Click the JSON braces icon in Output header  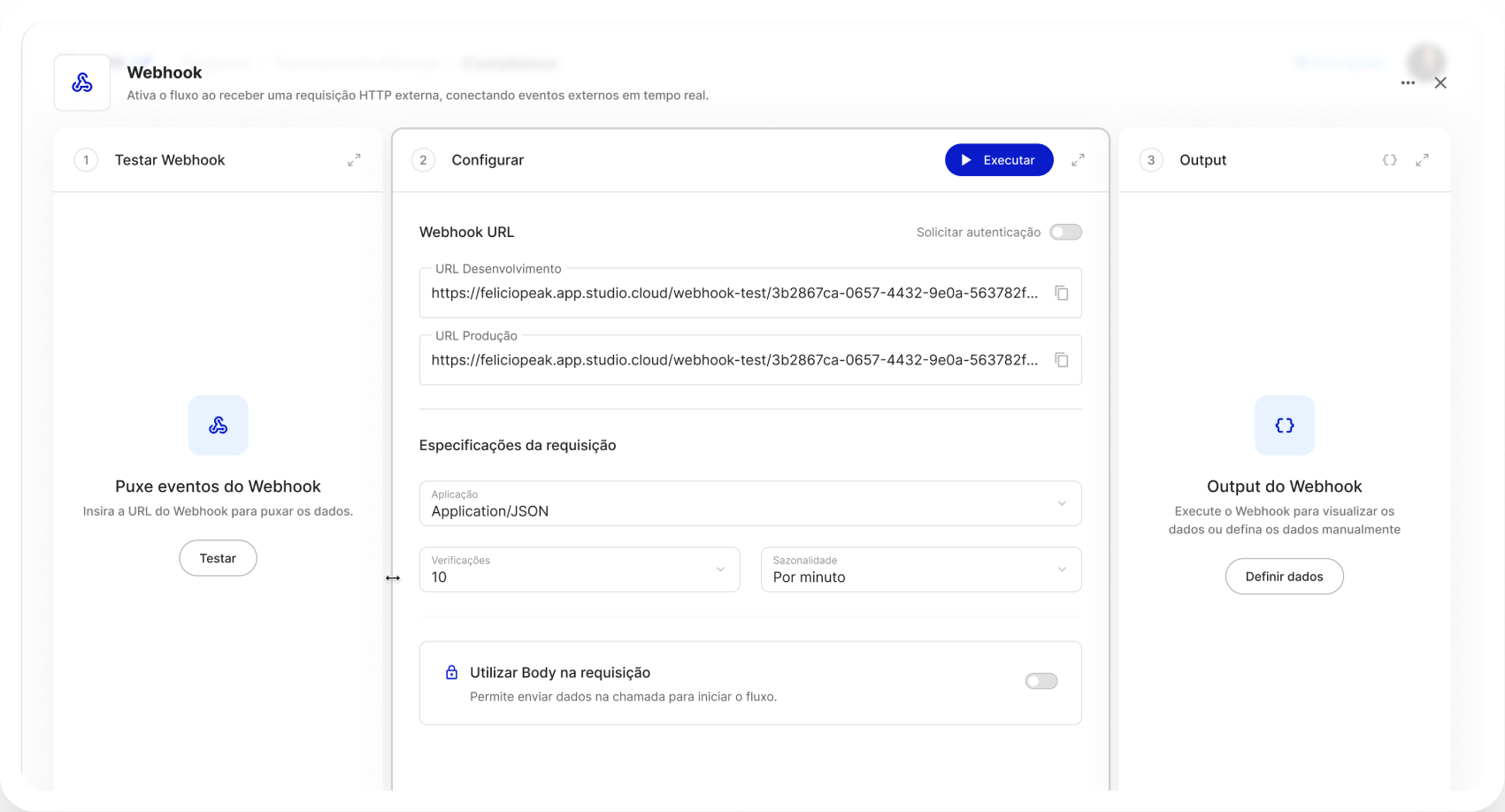pos(1389,160)
